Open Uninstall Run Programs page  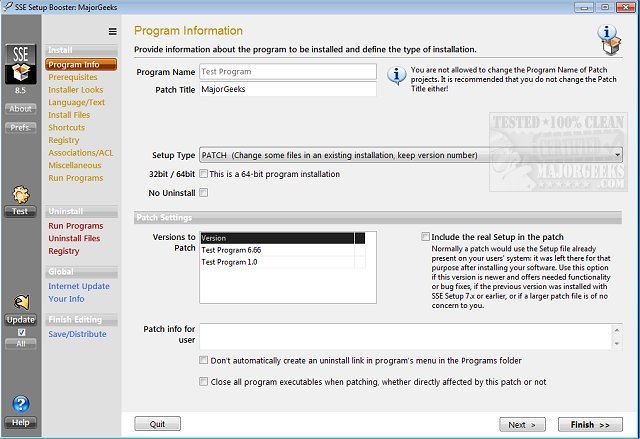point(76,226)
